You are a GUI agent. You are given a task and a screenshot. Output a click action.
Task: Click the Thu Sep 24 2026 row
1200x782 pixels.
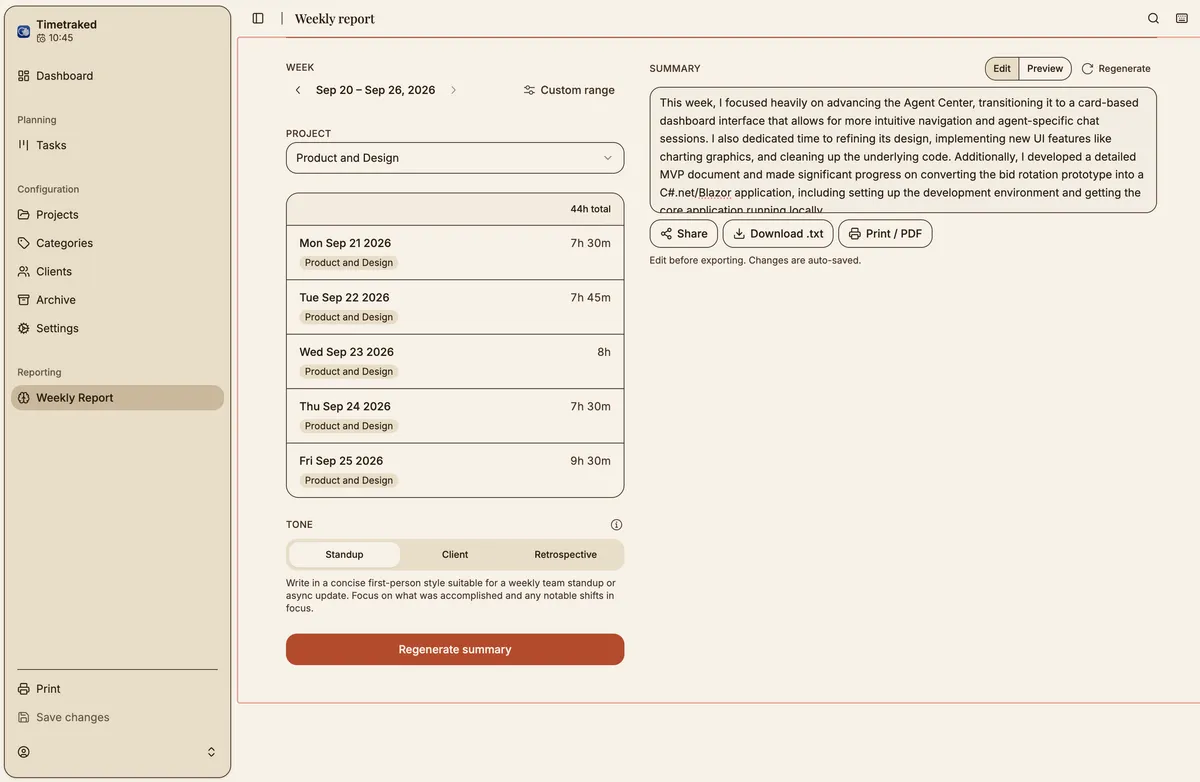(455, 416)
